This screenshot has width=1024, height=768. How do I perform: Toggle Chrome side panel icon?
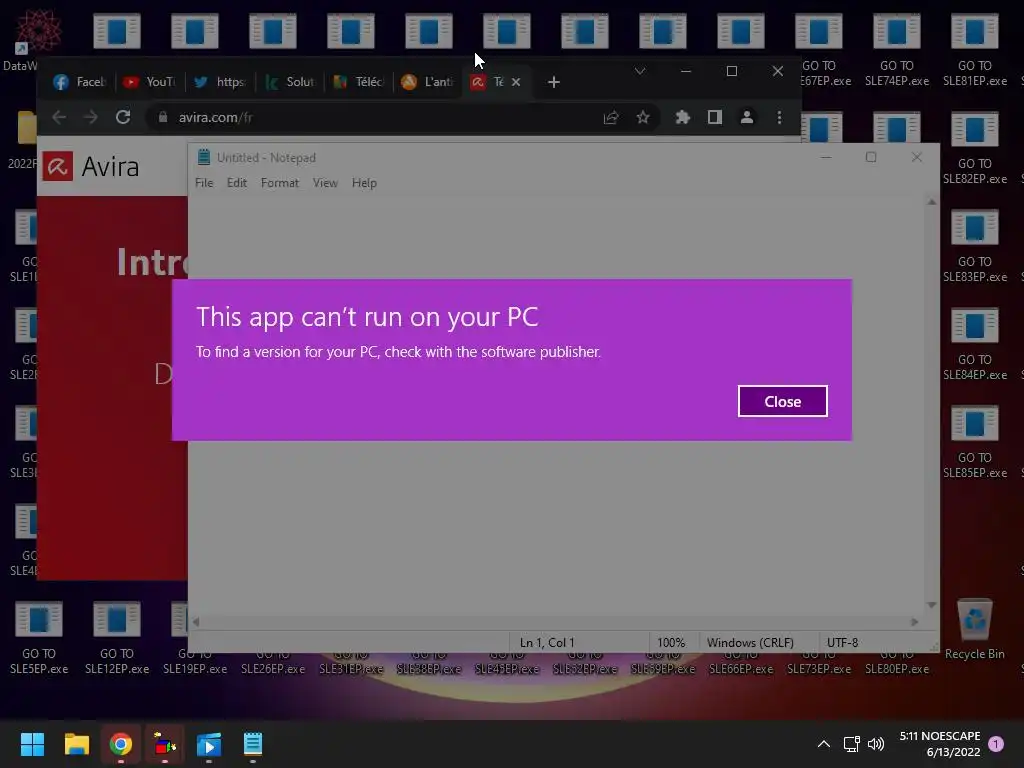pyautogui.click(x=714, y=118)
